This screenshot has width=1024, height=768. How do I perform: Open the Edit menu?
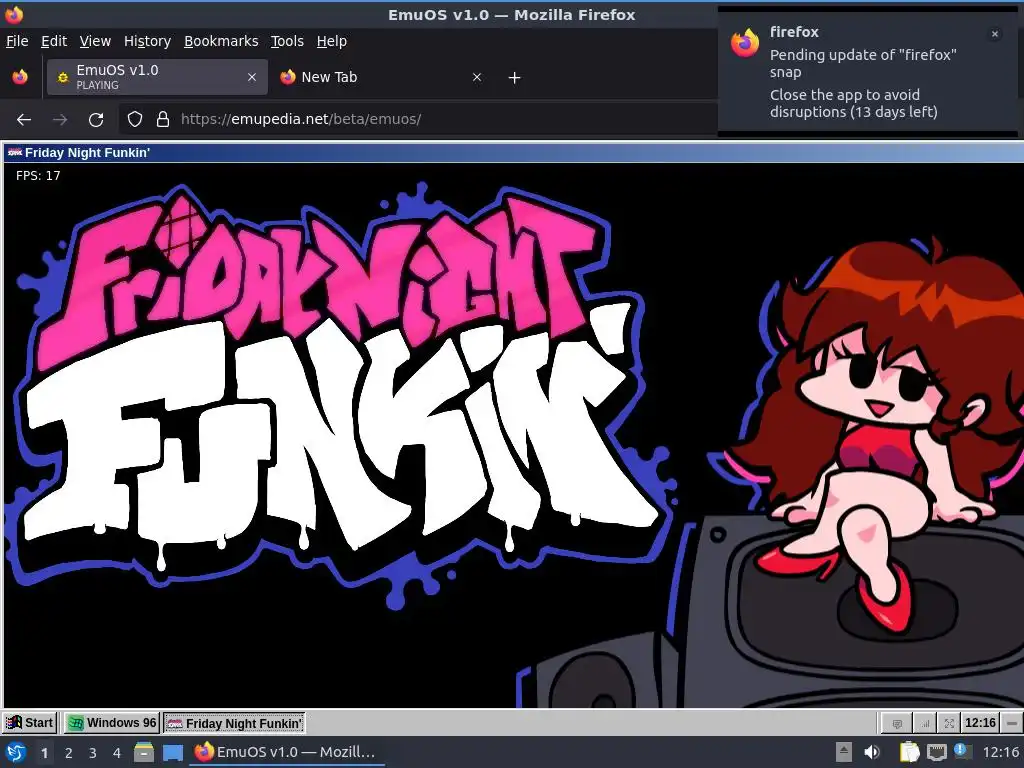tap(54, 41)
